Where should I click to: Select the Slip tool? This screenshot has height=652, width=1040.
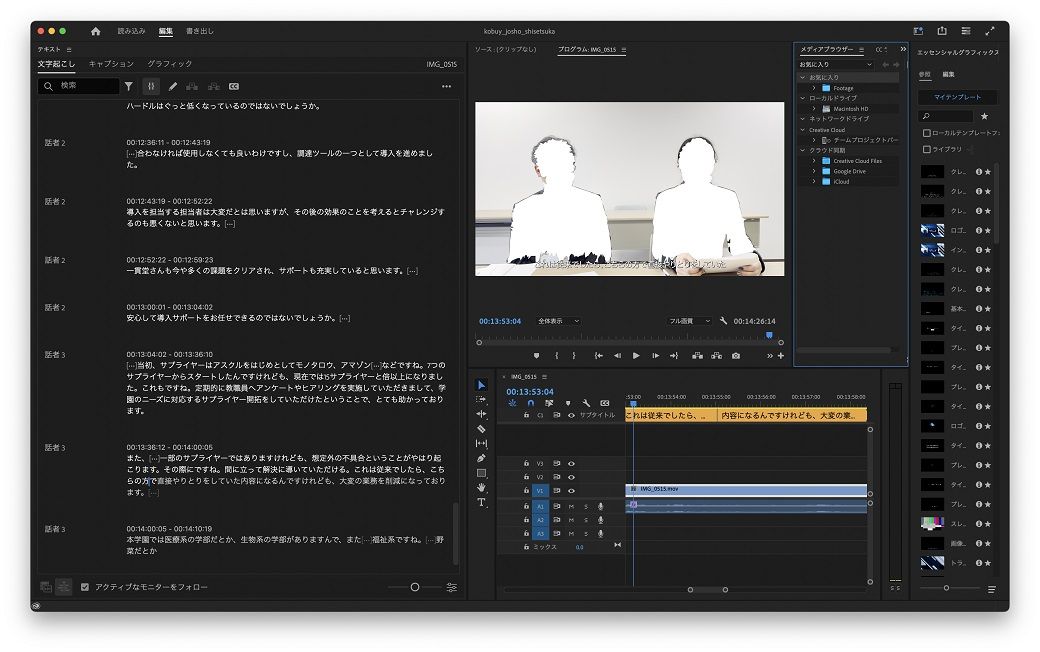coord(482,443)
